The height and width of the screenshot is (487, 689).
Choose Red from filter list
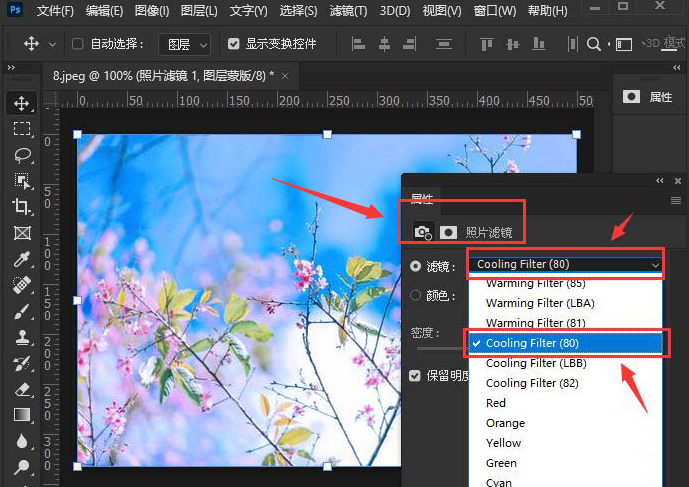(566, 403)
